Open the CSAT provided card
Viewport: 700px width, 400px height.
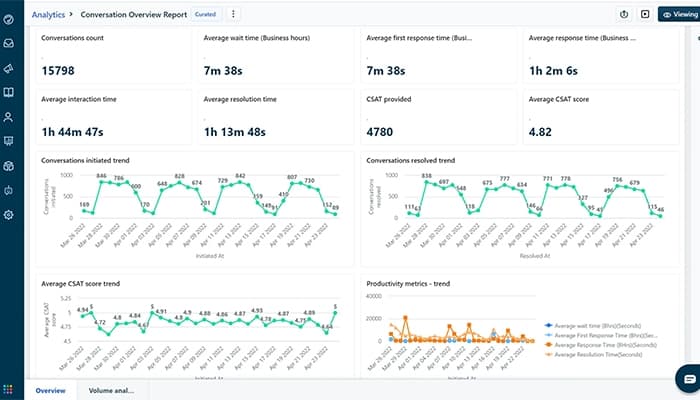coord(439,117)
